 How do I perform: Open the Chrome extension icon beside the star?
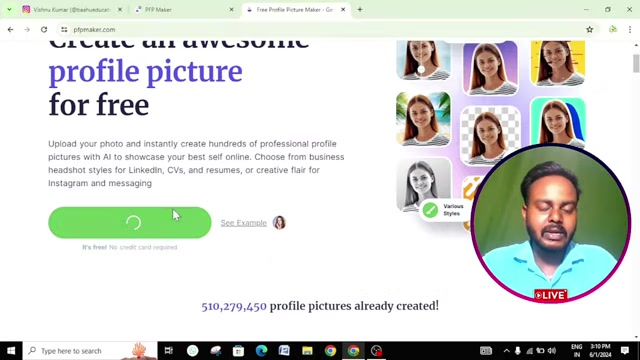pyautogui.click(x=613, y=29)
